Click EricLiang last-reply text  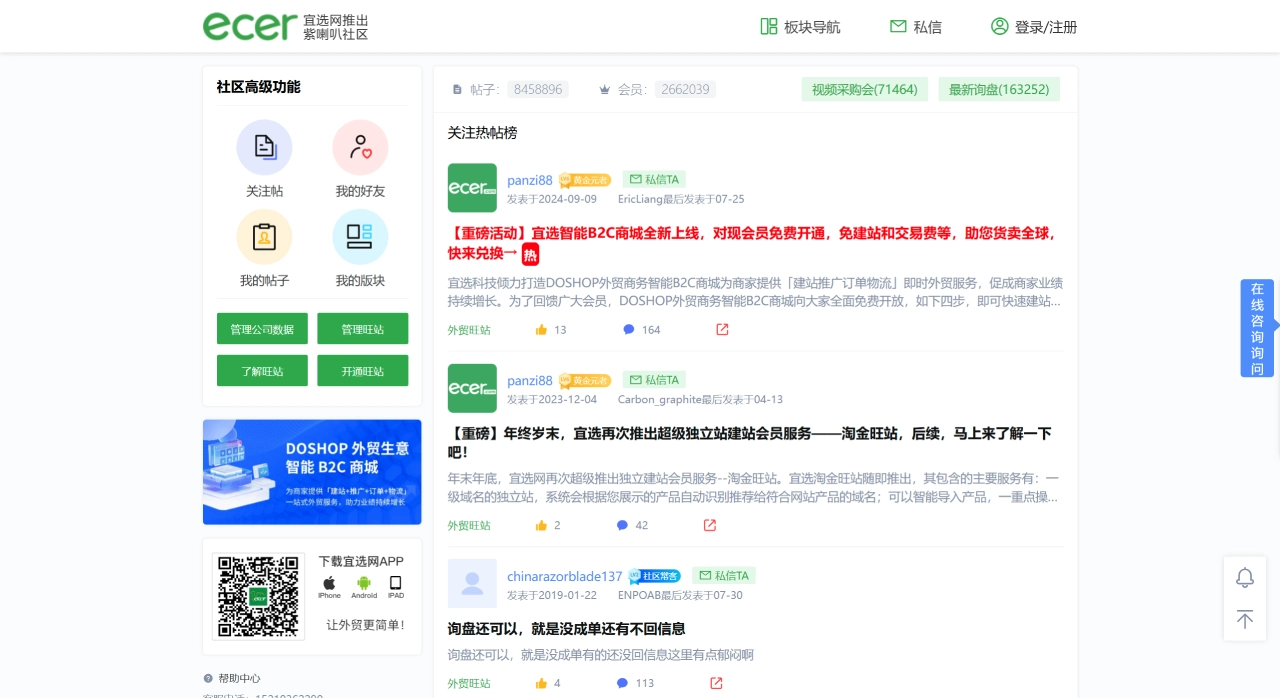click(x=681, y=199)
